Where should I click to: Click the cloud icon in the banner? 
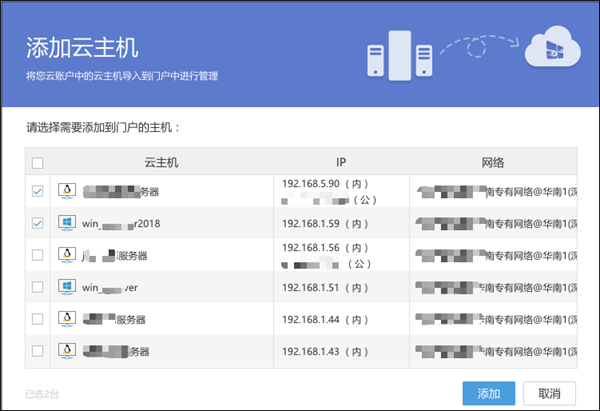click(x=553, y=47)
